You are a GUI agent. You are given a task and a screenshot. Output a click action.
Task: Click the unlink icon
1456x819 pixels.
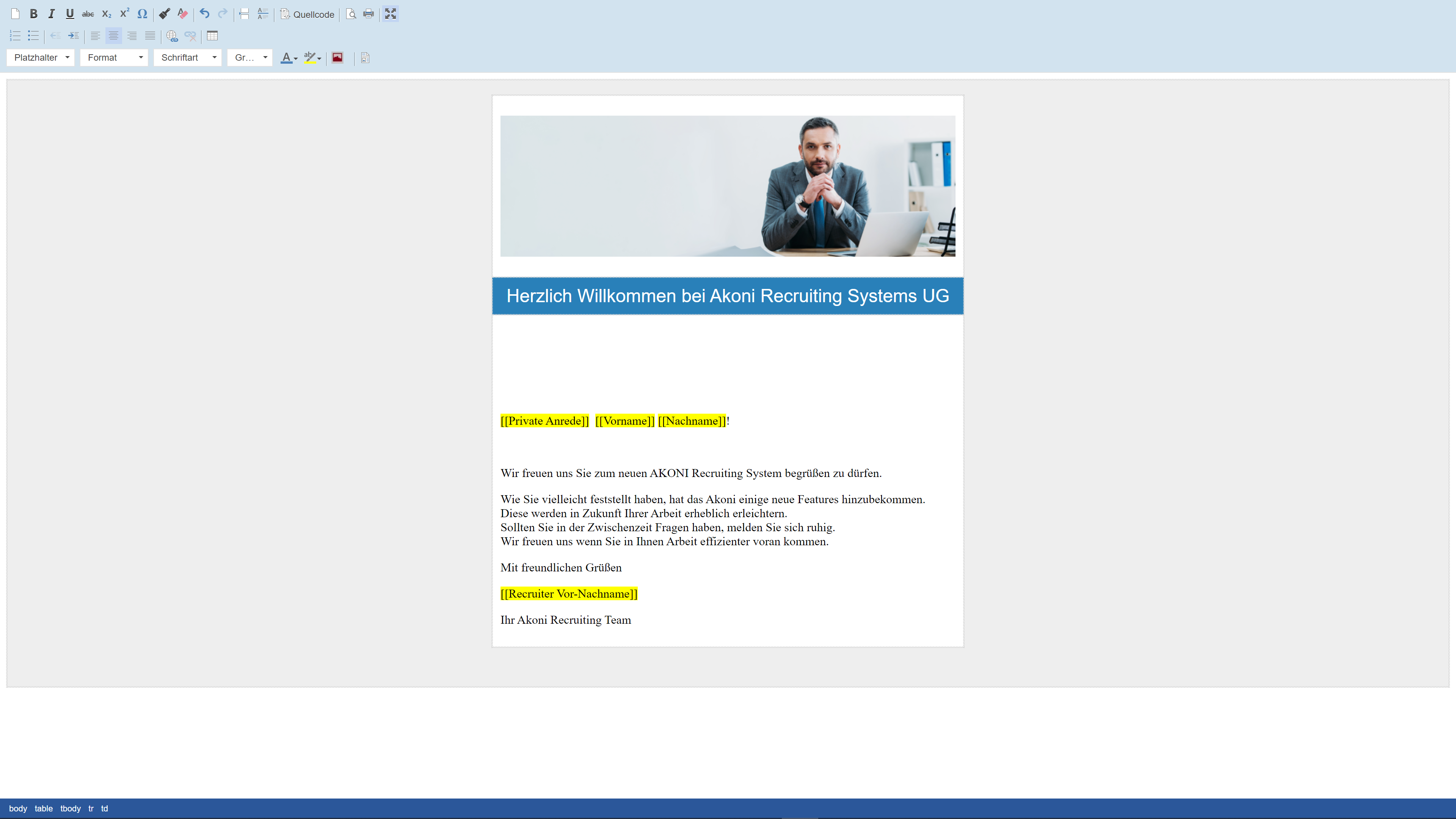(190, 36)
